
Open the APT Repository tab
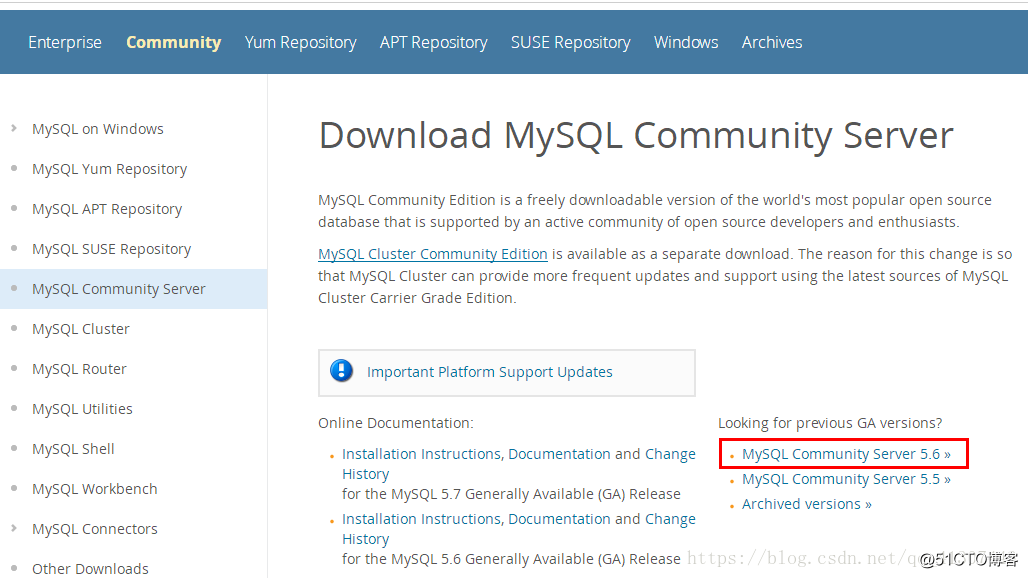tap(434, 43)
